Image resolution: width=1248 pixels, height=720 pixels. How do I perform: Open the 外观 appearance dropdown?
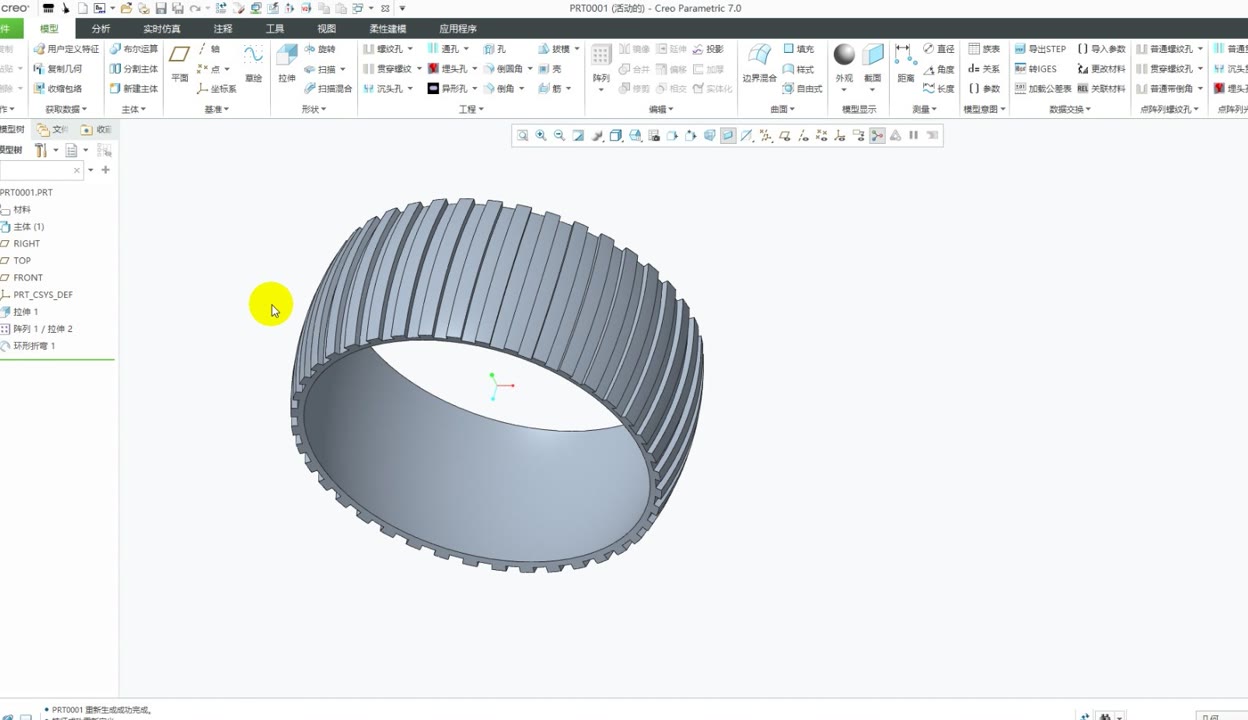pos(844,90)
